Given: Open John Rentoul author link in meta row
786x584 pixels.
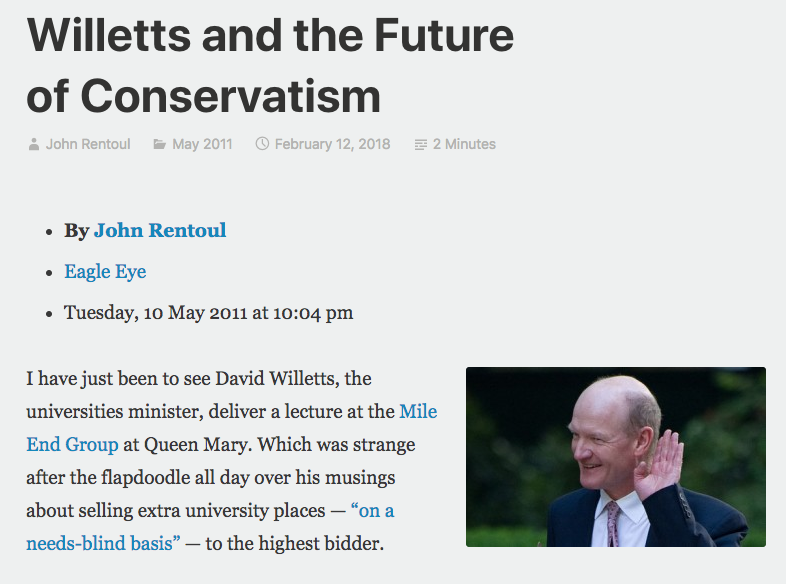Looking at the screenshot, I should [88, 144].
